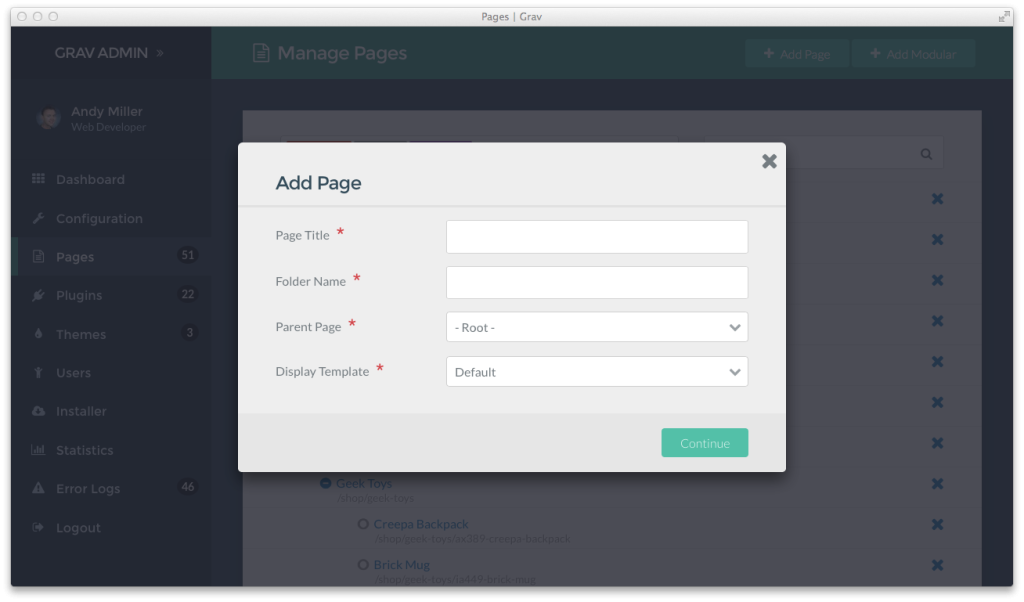Open Configuration in the sidebar
Image resolution: width=1024 pixels, height=602 pixels.
pos(99,219)
